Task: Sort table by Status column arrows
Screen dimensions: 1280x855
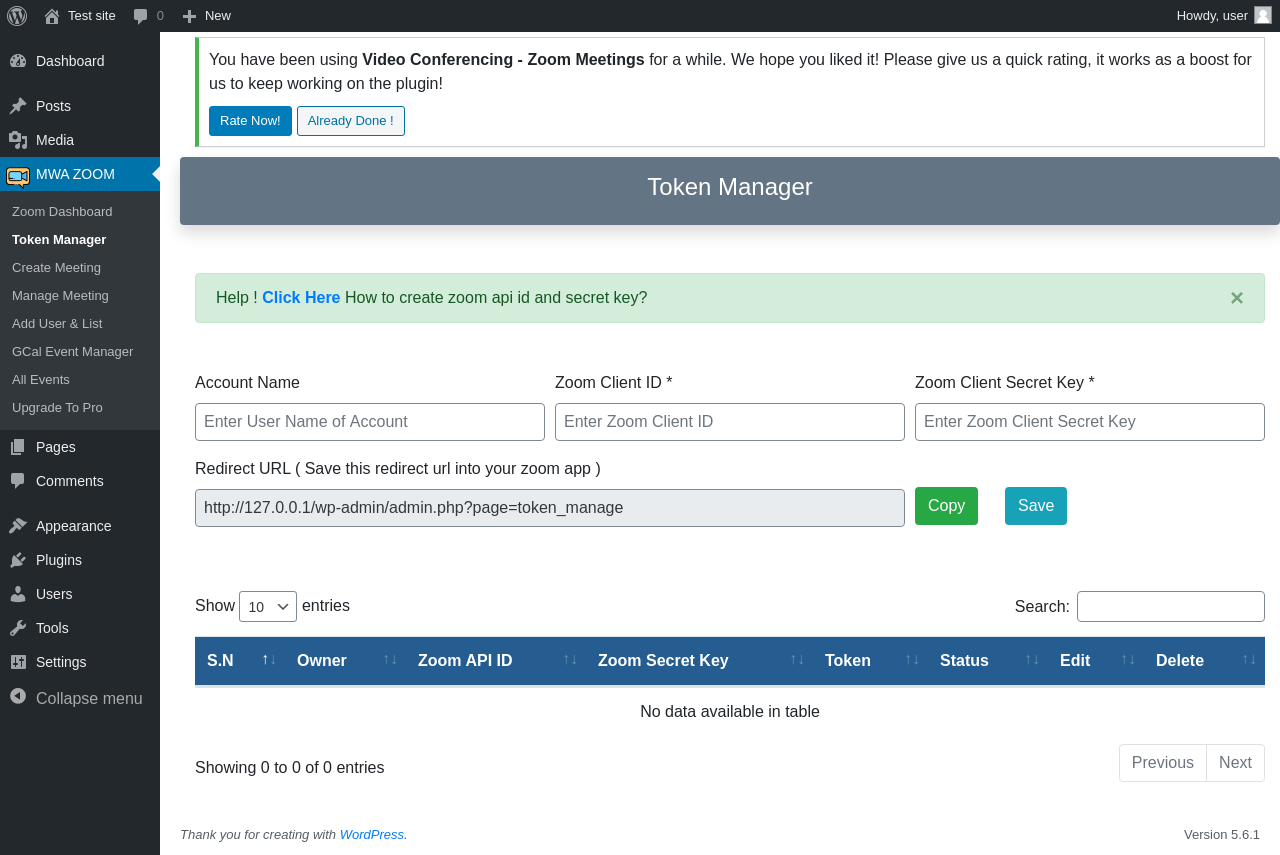Action: [1032, 659]
